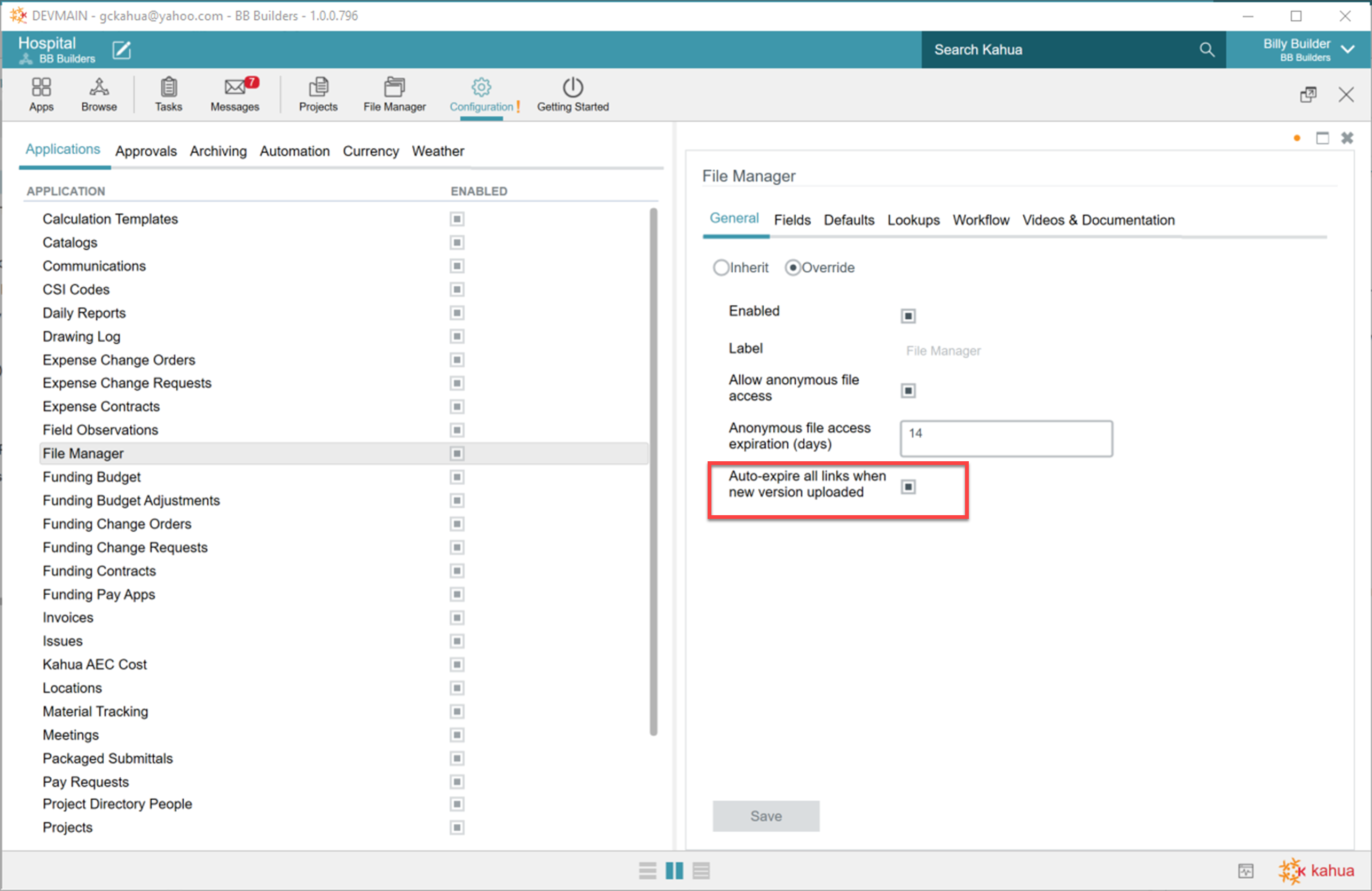1372x891 pixels.
Task: Open Tasks clipboard icon
Action: coord(168,88)
